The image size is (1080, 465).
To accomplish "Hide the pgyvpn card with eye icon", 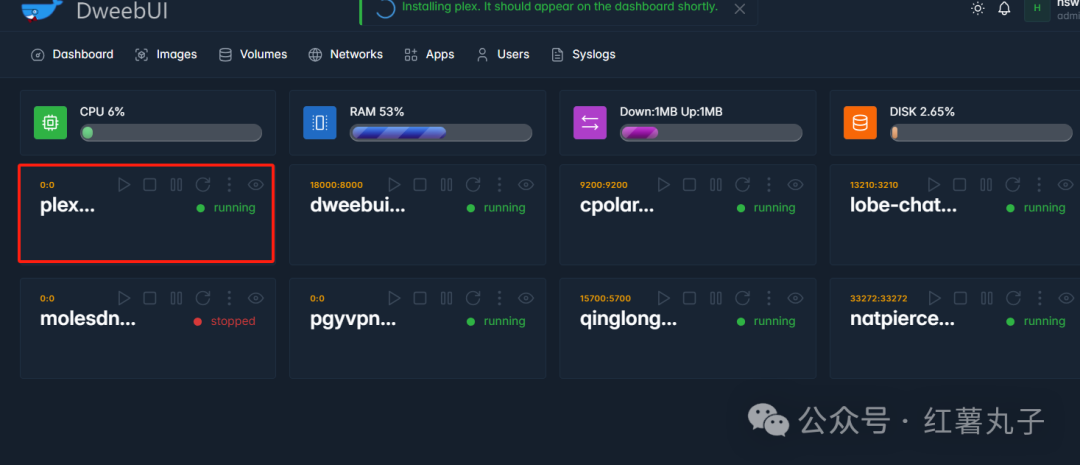I will pos(526,298).
